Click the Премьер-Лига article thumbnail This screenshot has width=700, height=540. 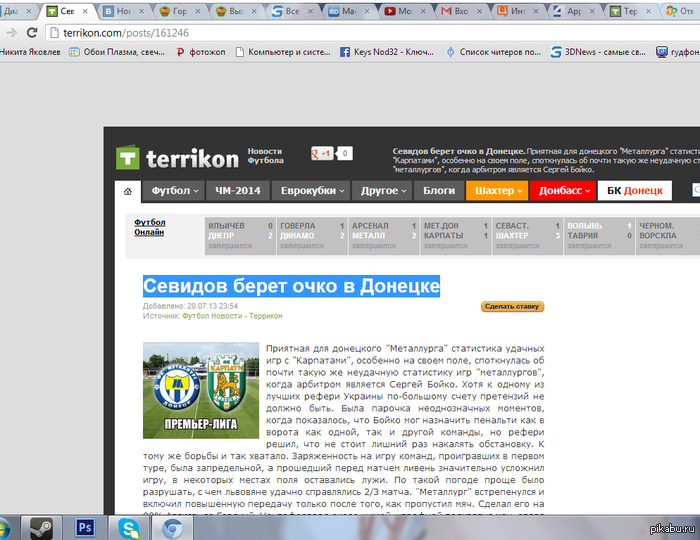click(x=200, y=390)
